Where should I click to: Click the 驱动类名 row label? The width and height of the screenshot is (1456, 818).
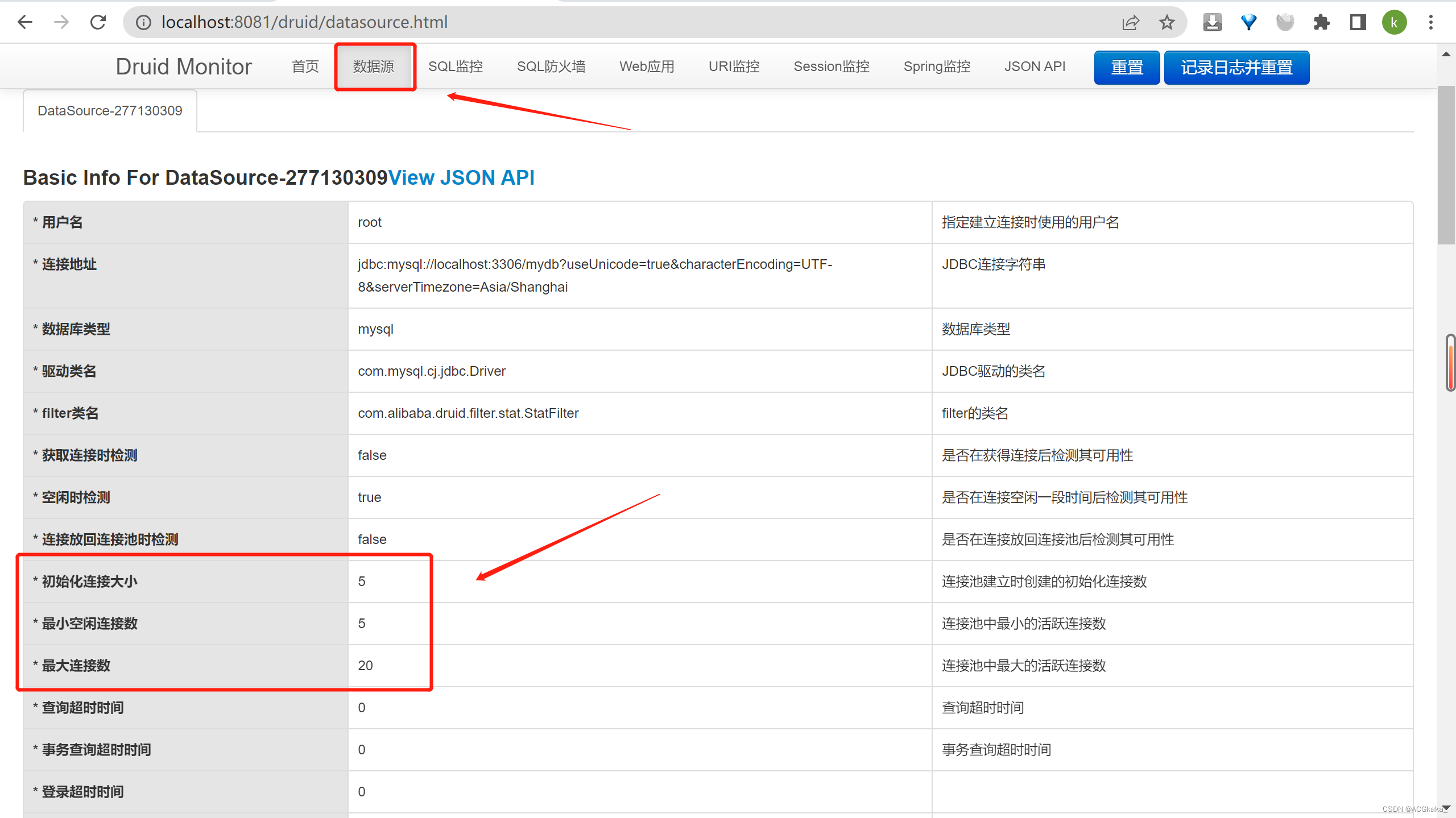(69, 371)
